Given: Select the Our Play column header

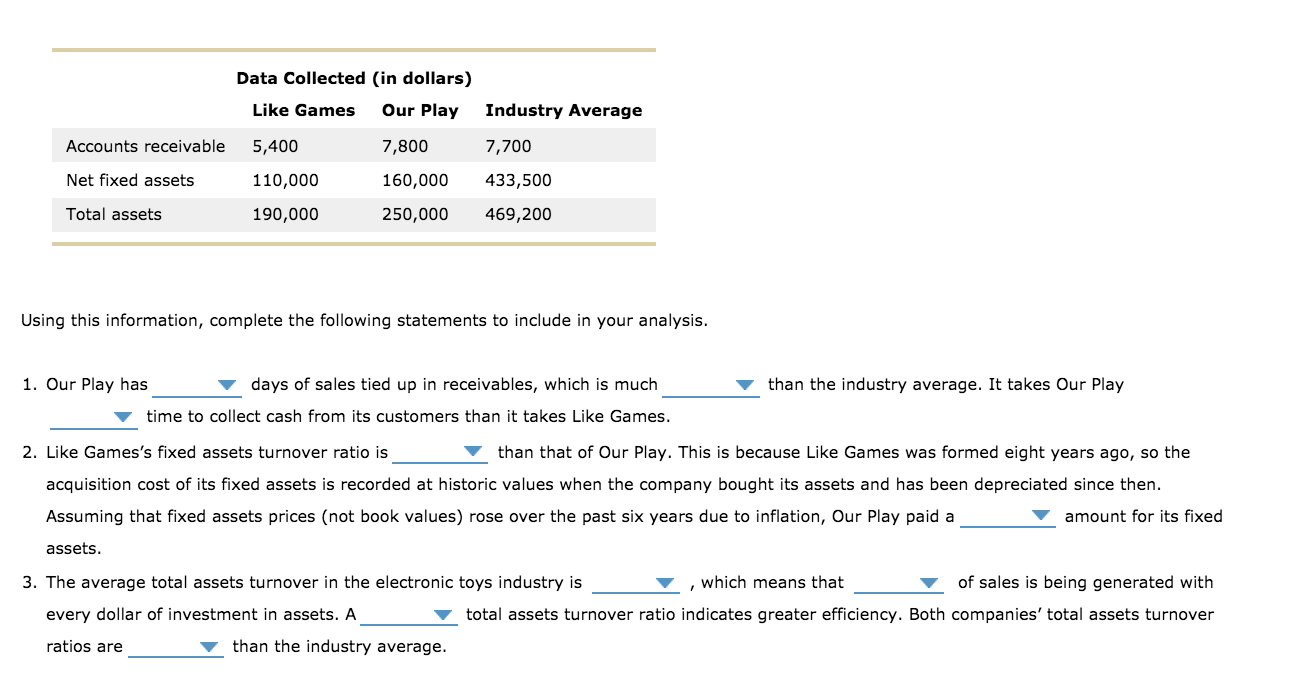Looking at the screenshot, I should click(419, 110).
